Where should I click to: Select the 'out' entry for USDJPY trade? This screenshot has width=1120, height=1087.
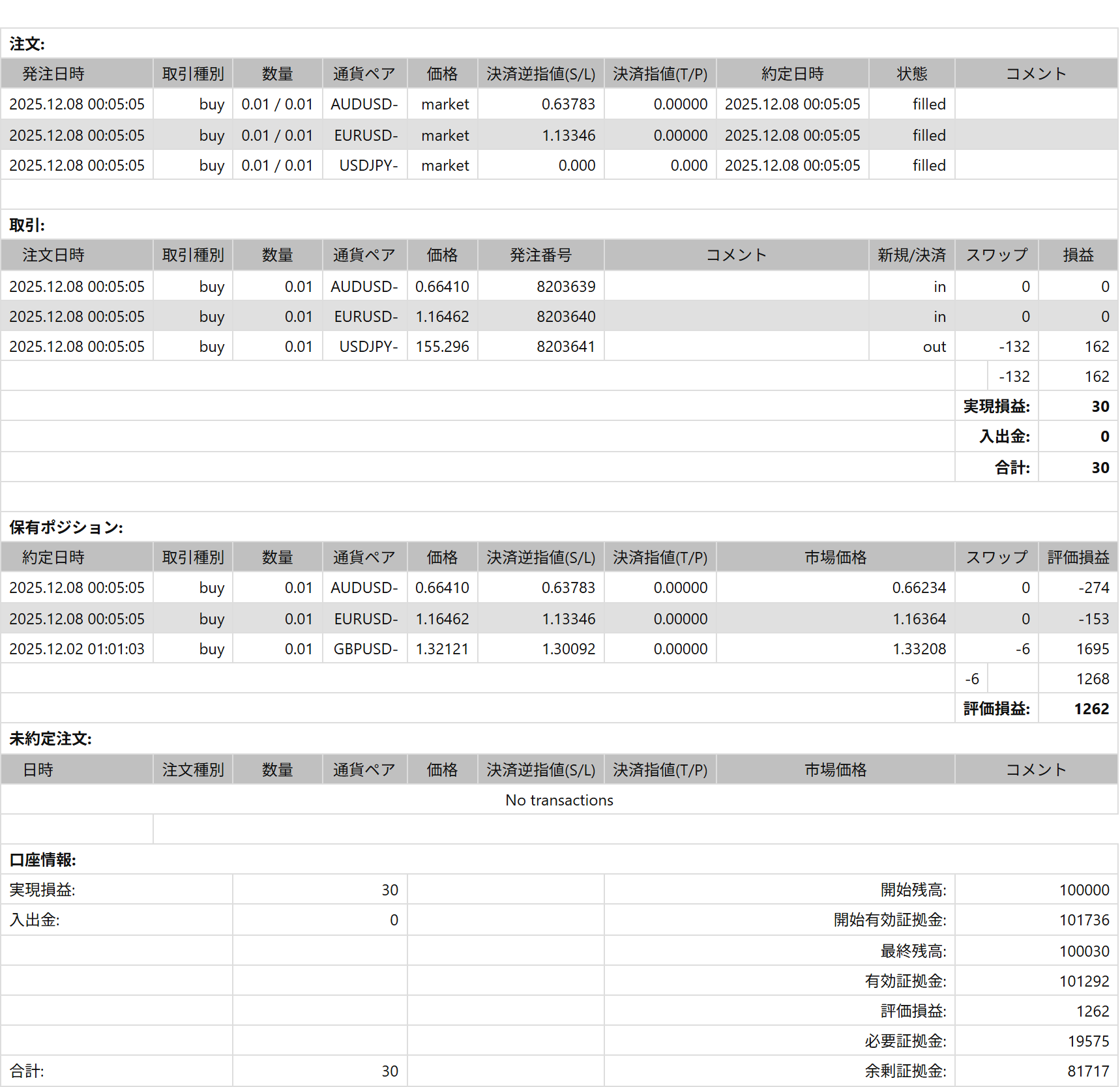[x=934, y=347]
